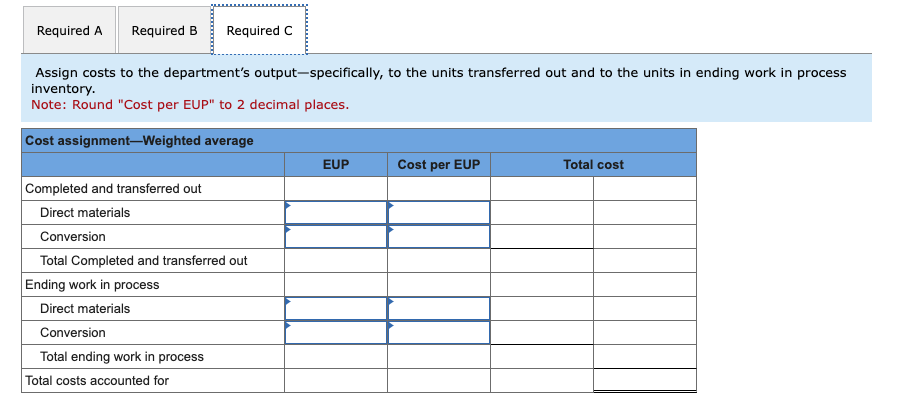Click first Total cost cell for transferred out Conversion
The image size is (916, 401).
click(542, 237)
